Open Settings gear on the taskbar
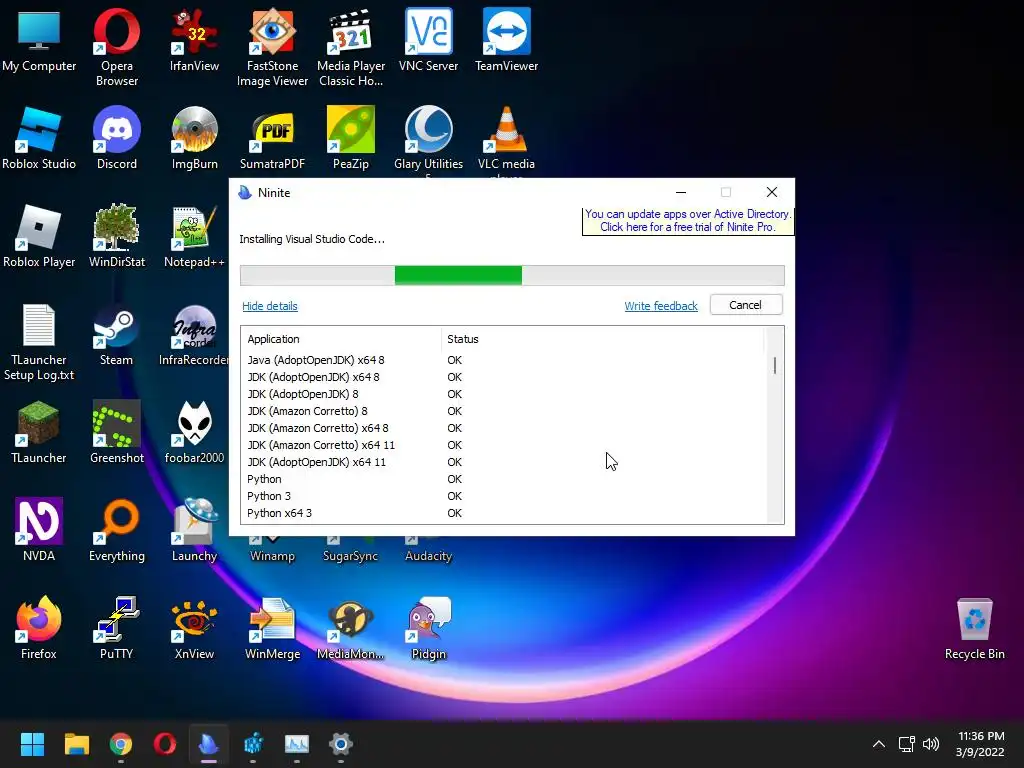This screenshot has width=1024, height=768. coord(341,744)
